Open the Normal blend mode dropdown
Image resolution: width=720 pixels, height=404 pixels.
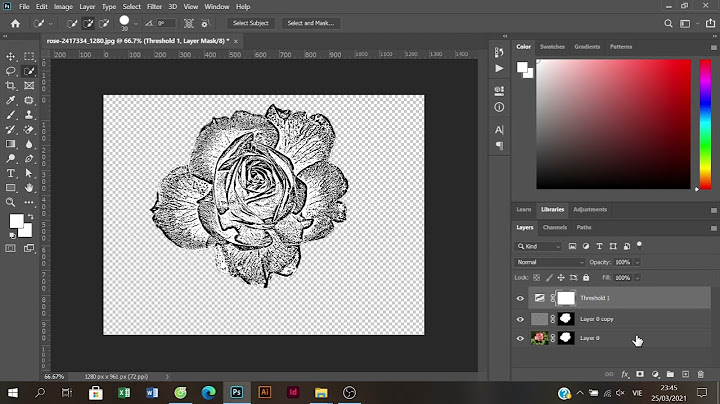(550, 262)
